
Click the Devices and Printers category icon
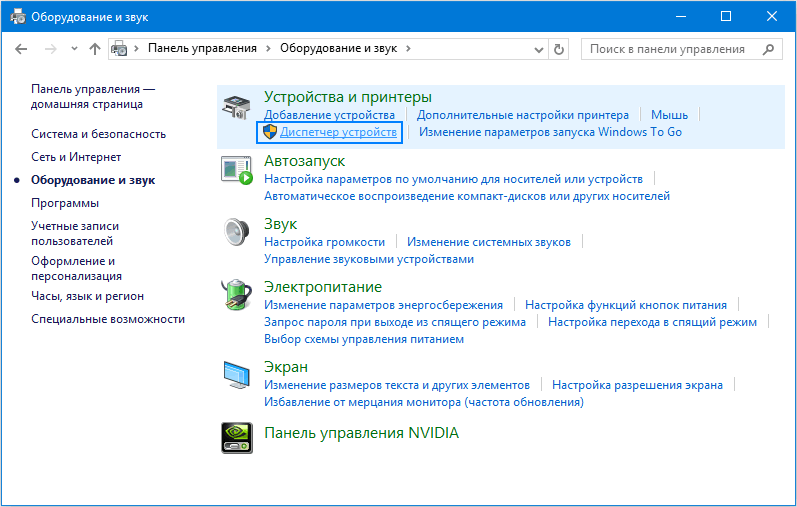click(x=237, y=108)
